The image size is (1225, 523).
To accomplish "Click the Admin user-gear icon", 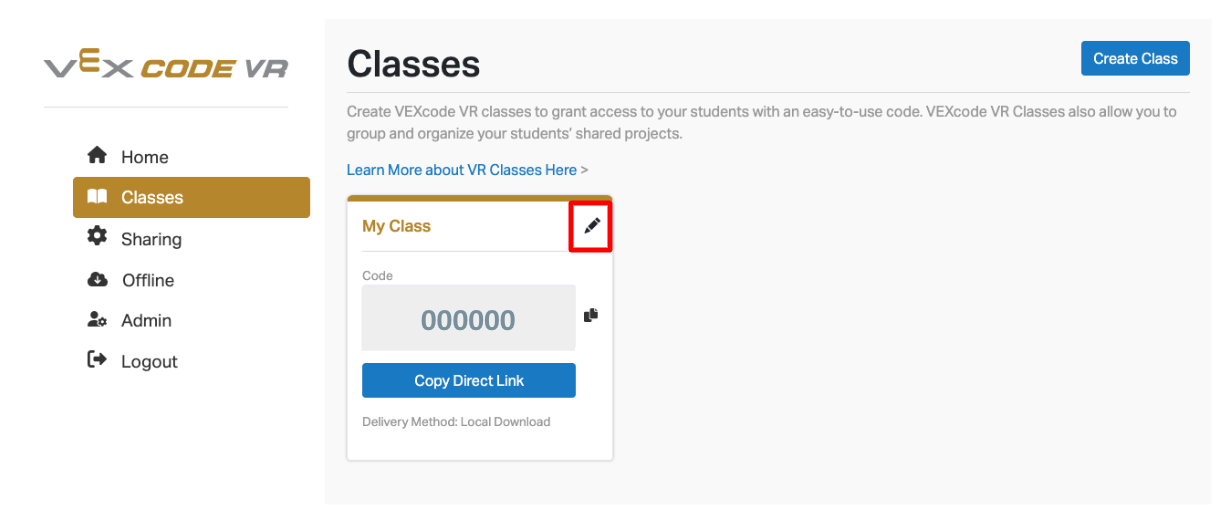I will pos(97,320).
